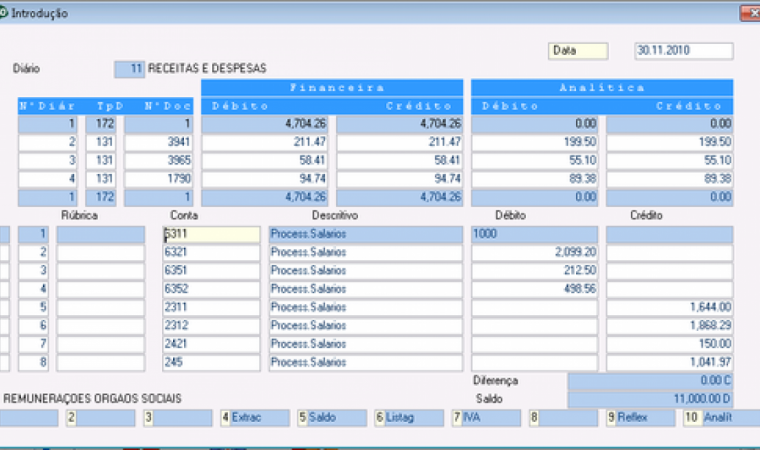Image resolution: width=760 pixels, height=450 pixels.
Task: Click line number 6 in the entry grid
Action: (x=33, y=326)
